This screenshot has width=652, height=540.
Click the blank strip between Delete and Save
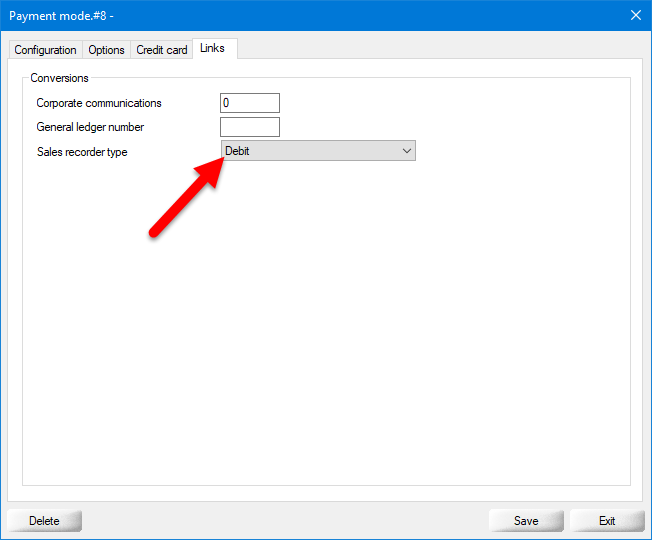[285, 521]
